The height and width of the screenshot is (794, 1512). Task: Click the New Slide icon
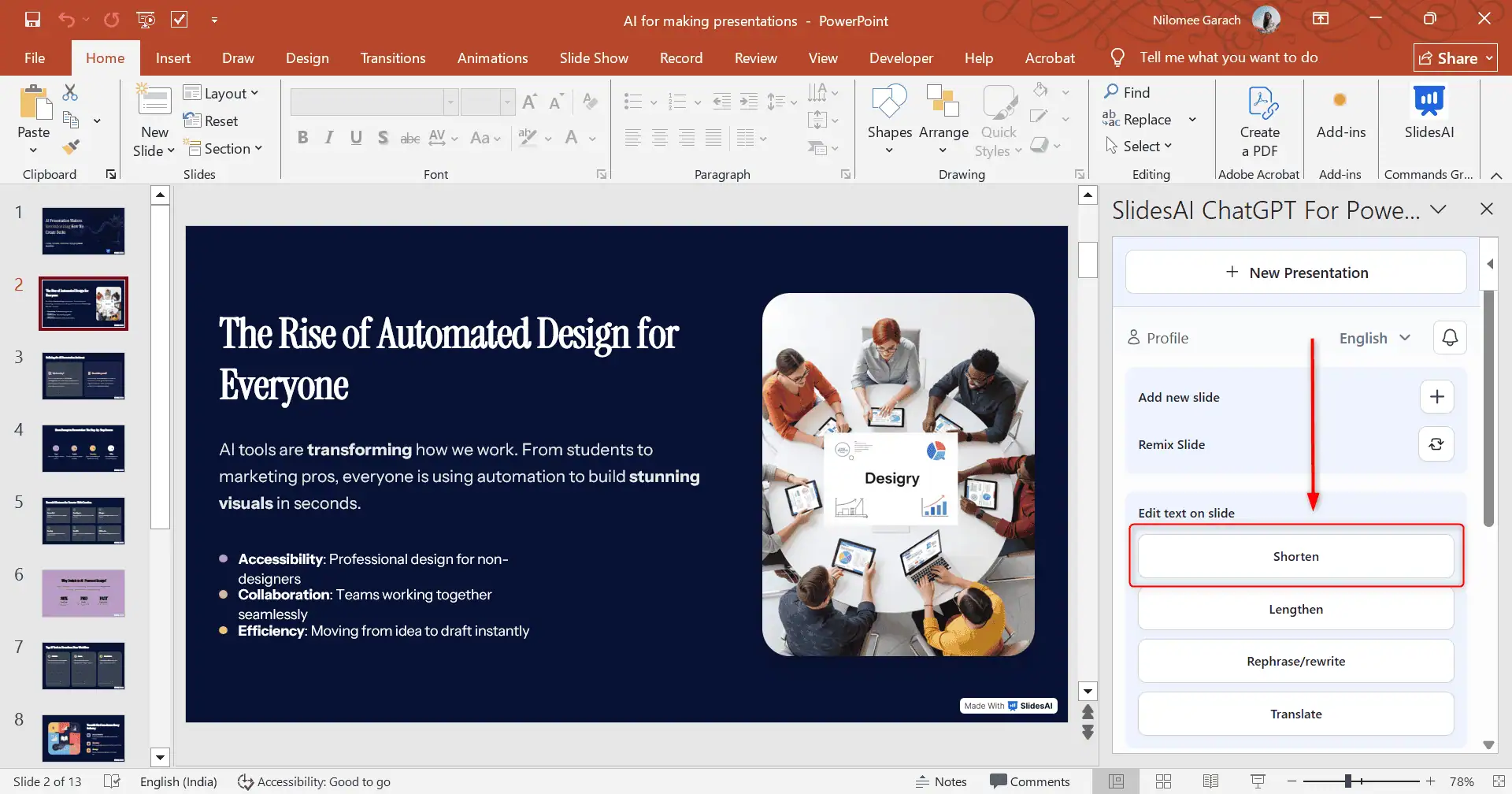pyautogui.click(x=154, y=101)
